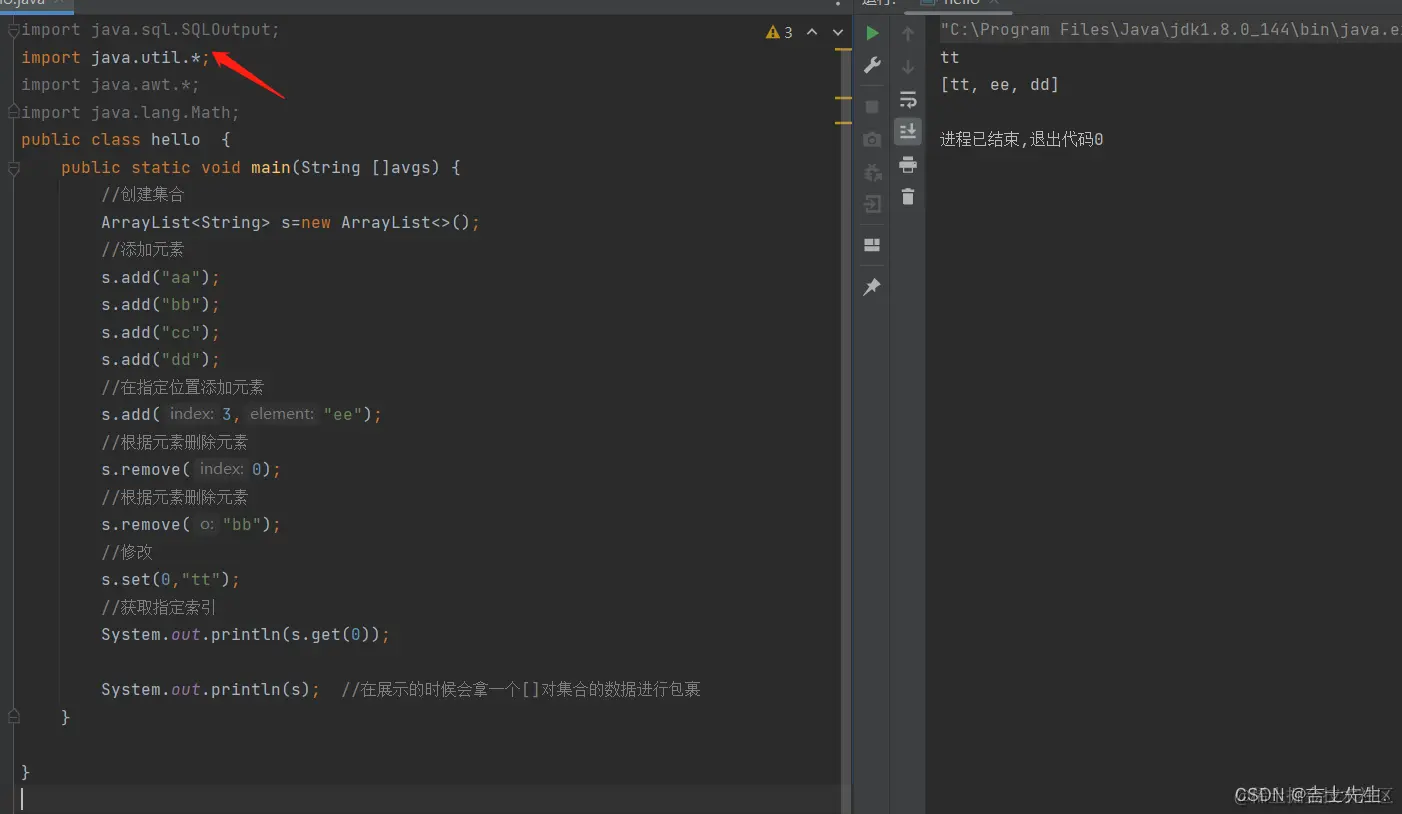Click the s.add("cc") statement
This screenshot has width=1402, height=814.
click(160, 332)
